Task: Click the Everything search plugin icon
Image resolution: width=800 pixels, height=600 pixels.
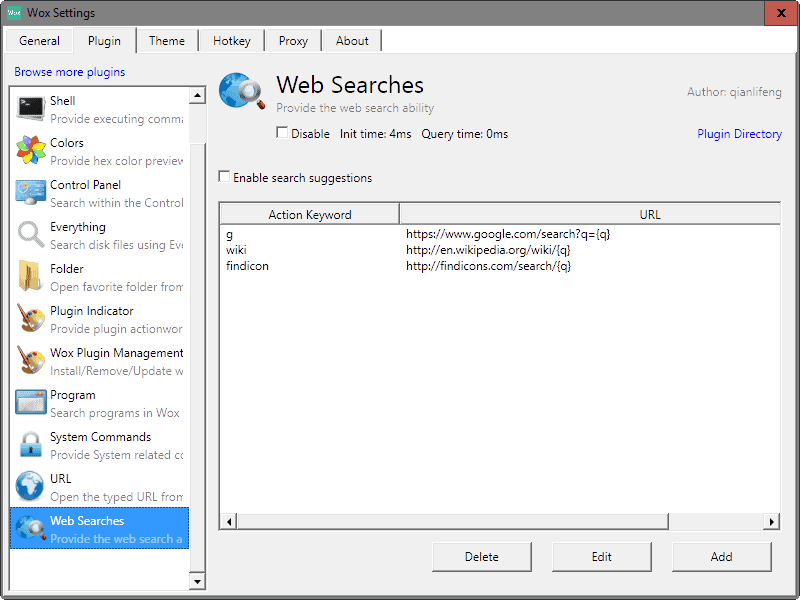Action: 32,235
